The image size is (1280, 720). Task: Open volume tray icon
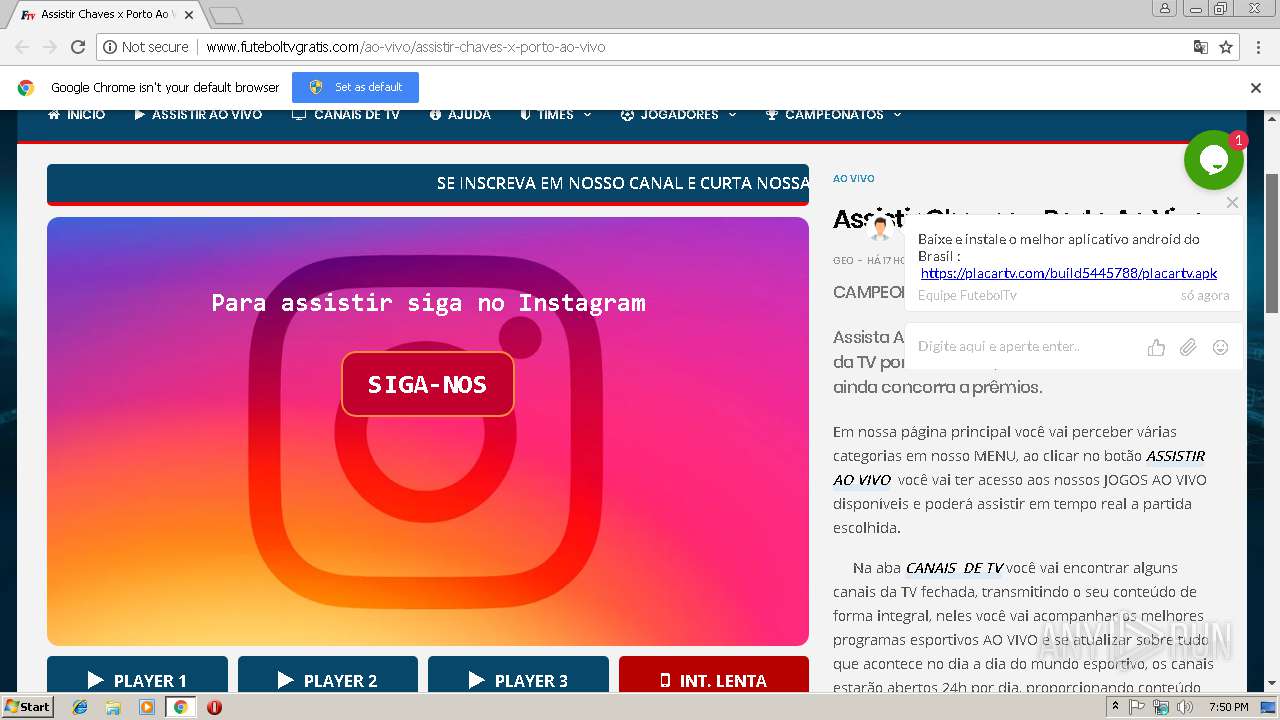[1185, 707]
